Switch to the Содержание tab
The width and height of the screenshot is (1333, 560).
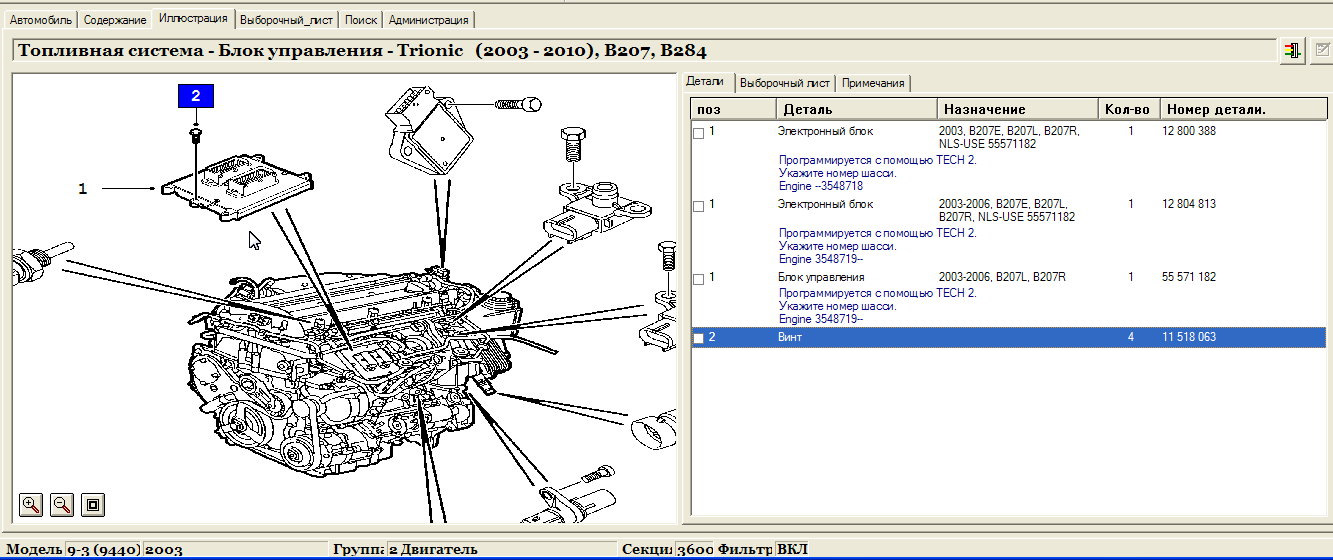point(115,20)
